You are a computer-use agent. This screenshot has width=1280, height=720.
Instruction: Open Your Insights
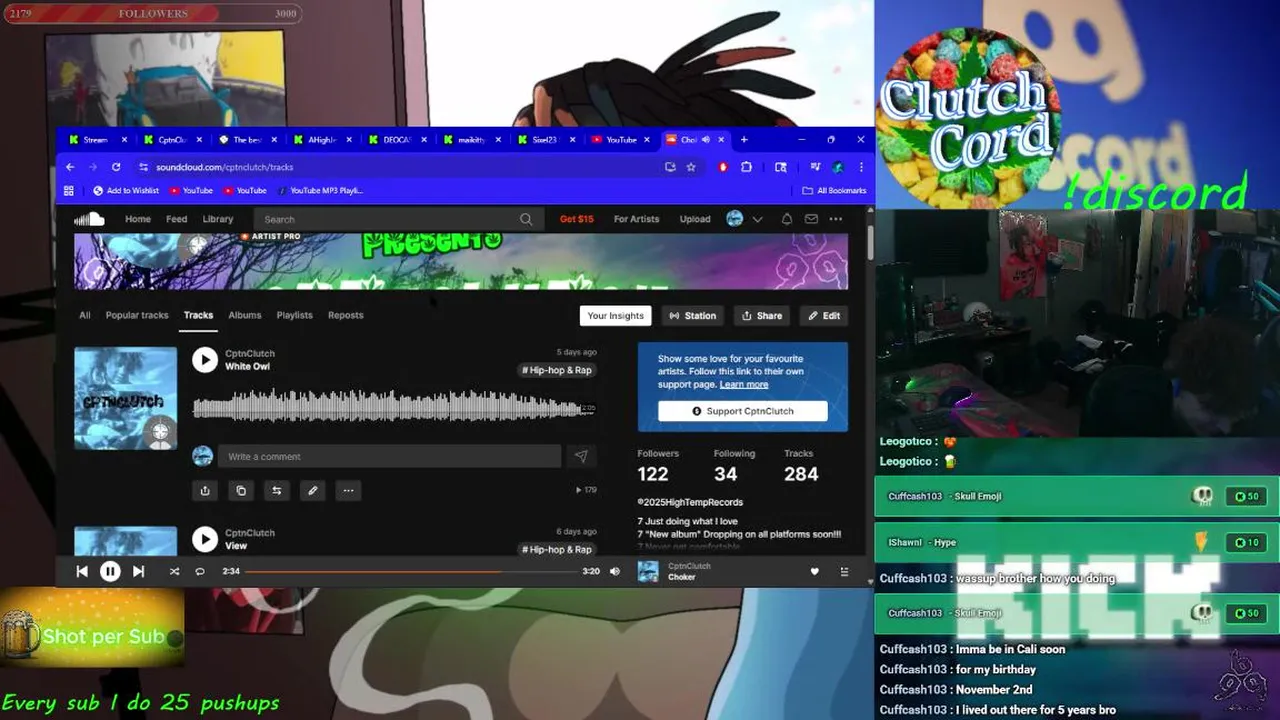click(x=616, y=315)
